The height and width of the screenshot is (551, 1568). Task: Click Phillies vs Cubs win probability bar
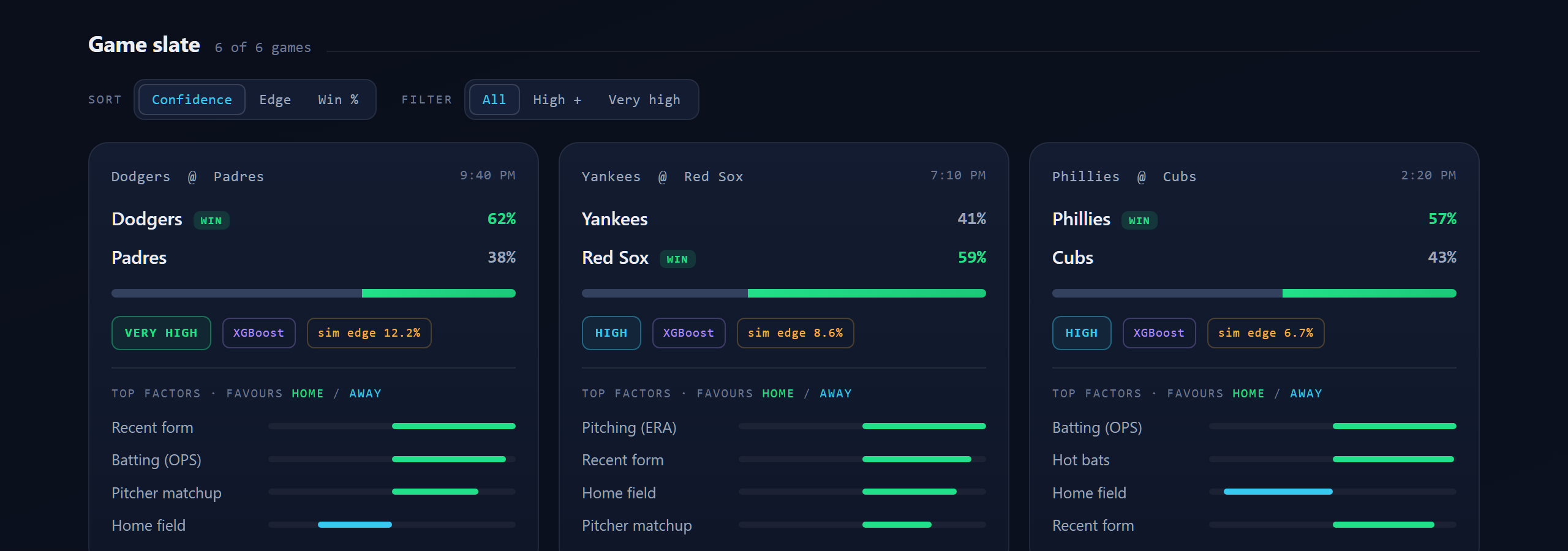1254,293
